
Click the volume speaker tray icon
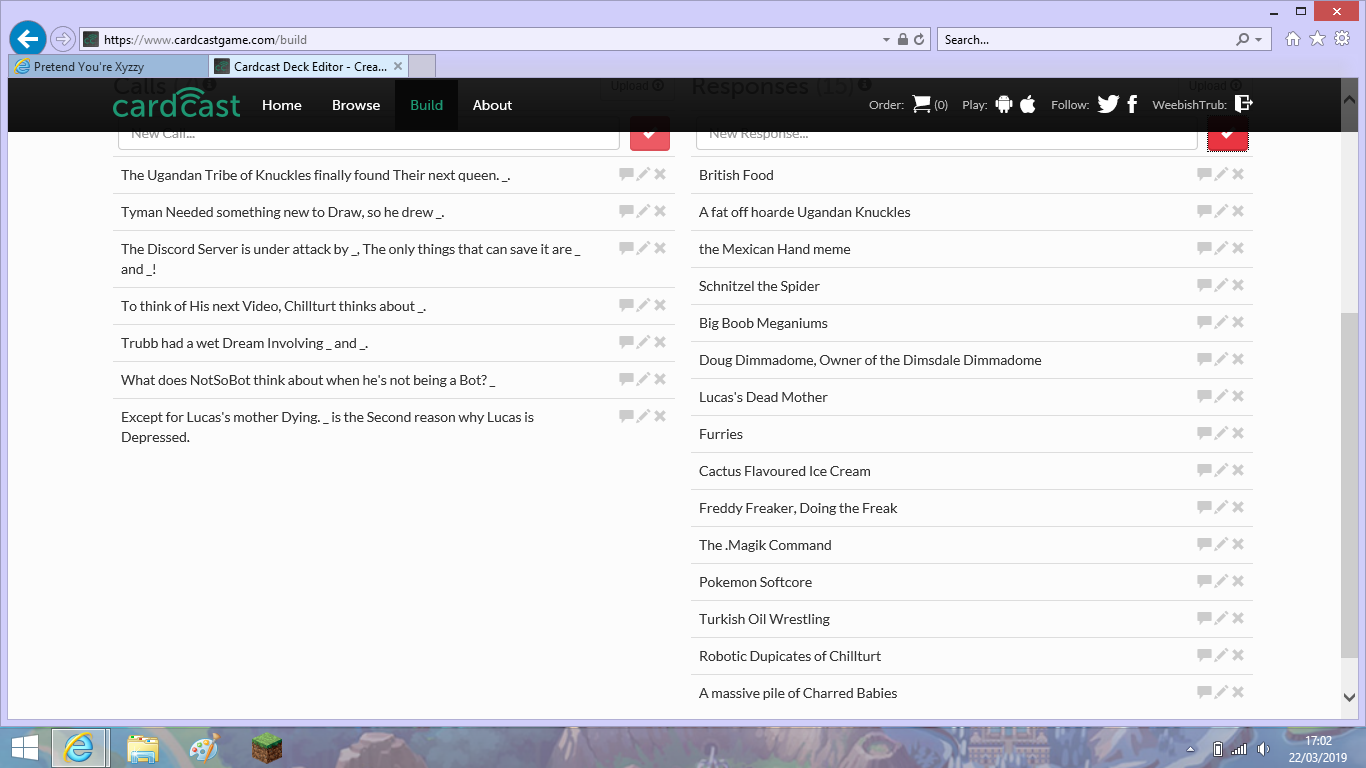pos(1263,749)
